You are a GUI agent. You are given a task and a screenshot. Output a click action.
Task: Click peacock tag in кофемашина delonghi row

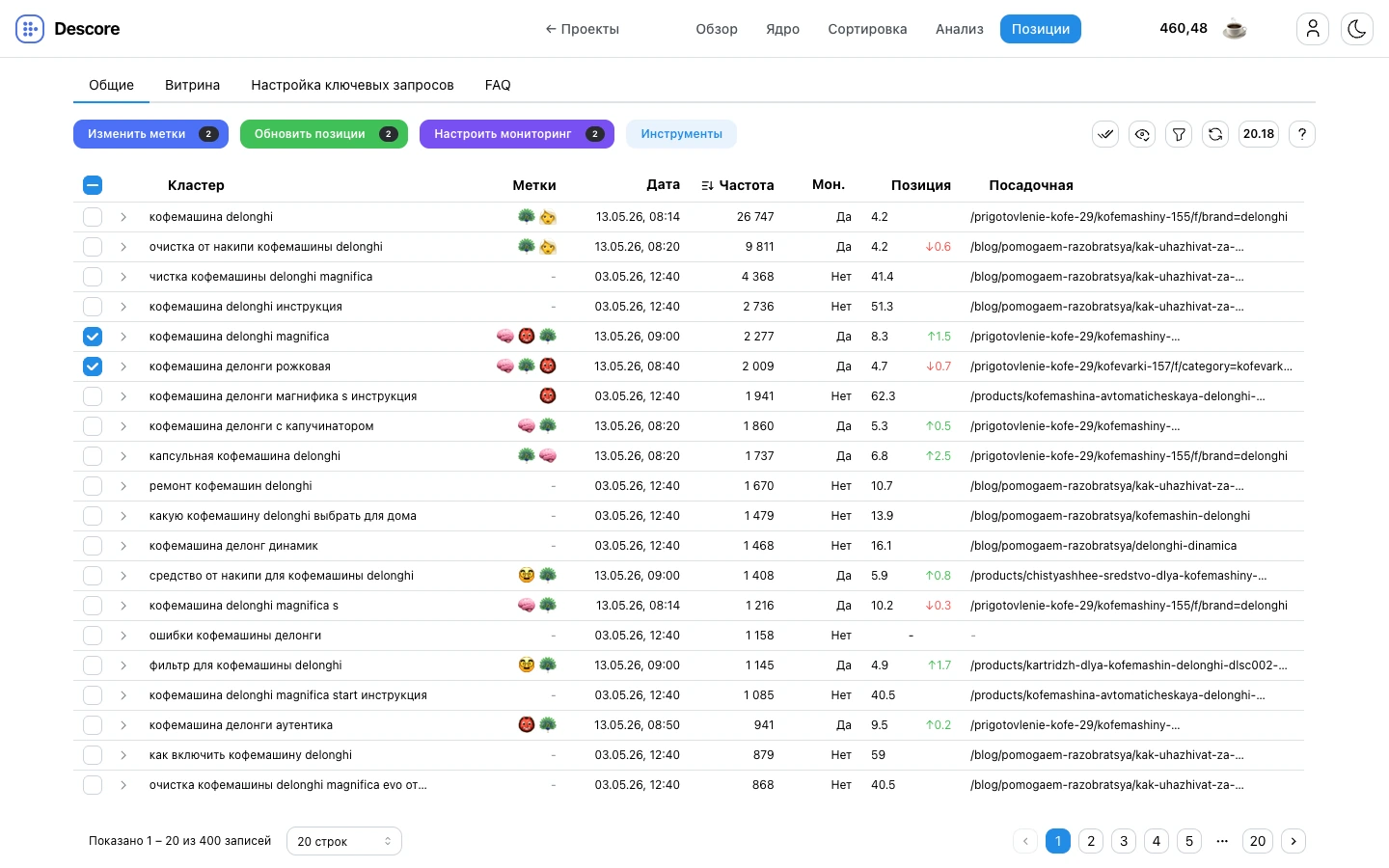[x=527, y=217]
